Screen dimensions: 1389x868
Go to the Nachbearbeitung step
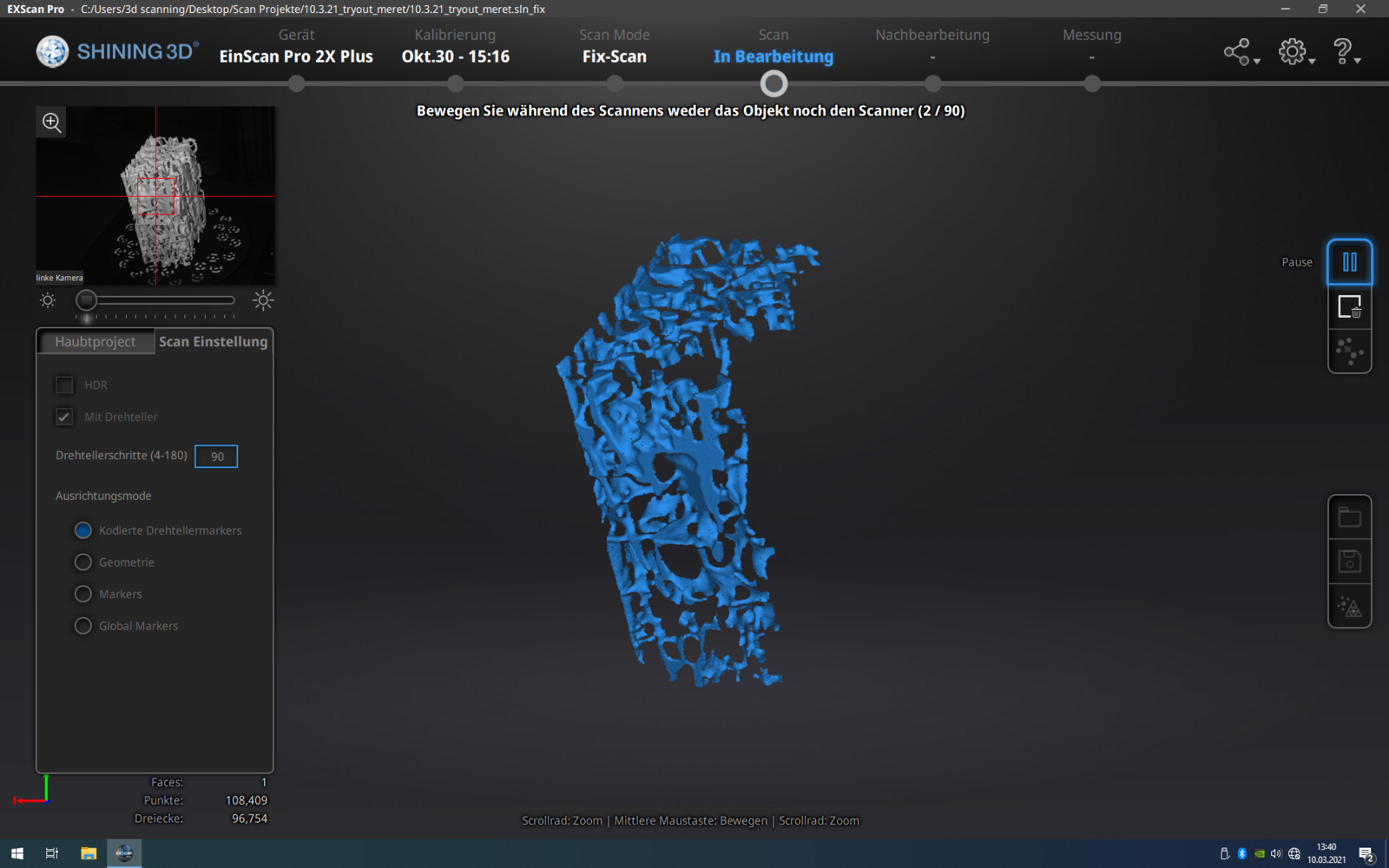point(932,83)
